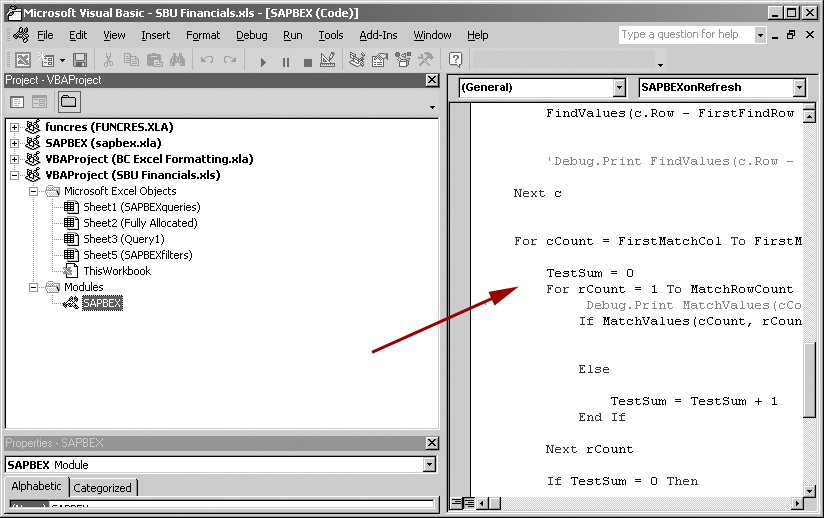Open the Window menu

[432, 35]
